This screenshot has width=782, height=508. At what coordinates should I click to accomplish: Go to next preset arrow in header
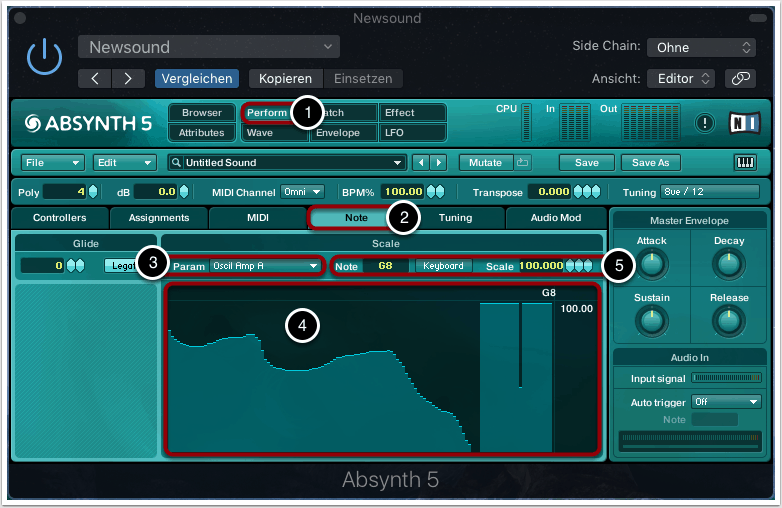(x=127, y=78)
